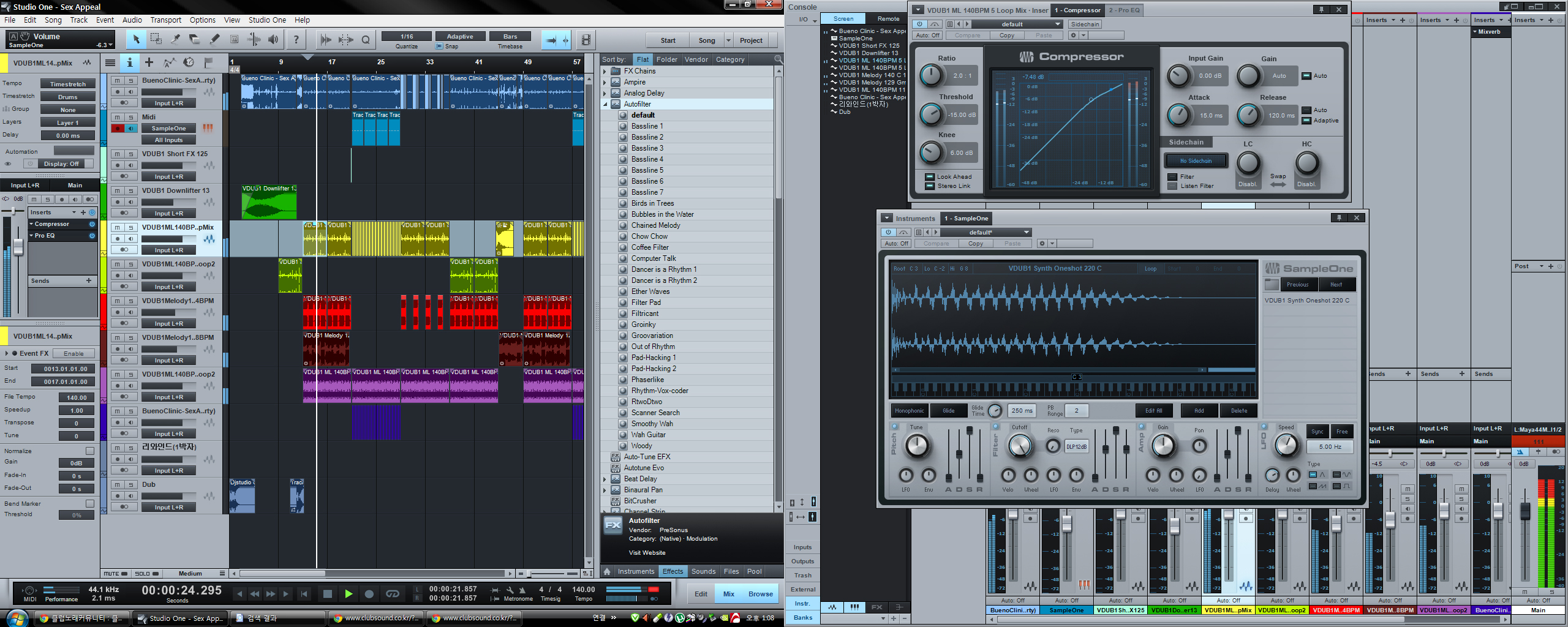Open the video player film icon
Screen dimensions: 1568x627
[x=586, y=40]
